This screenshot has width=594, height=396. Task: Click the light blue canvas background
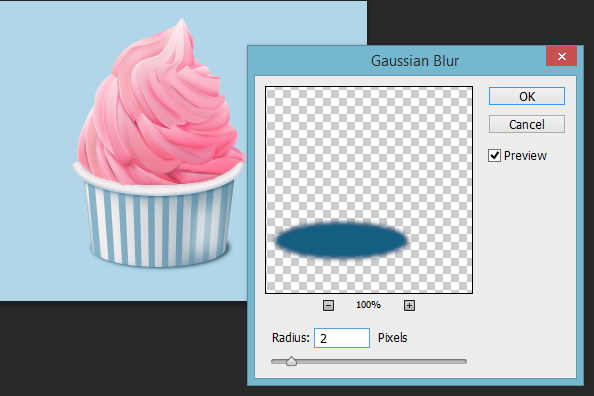point(42,152)
